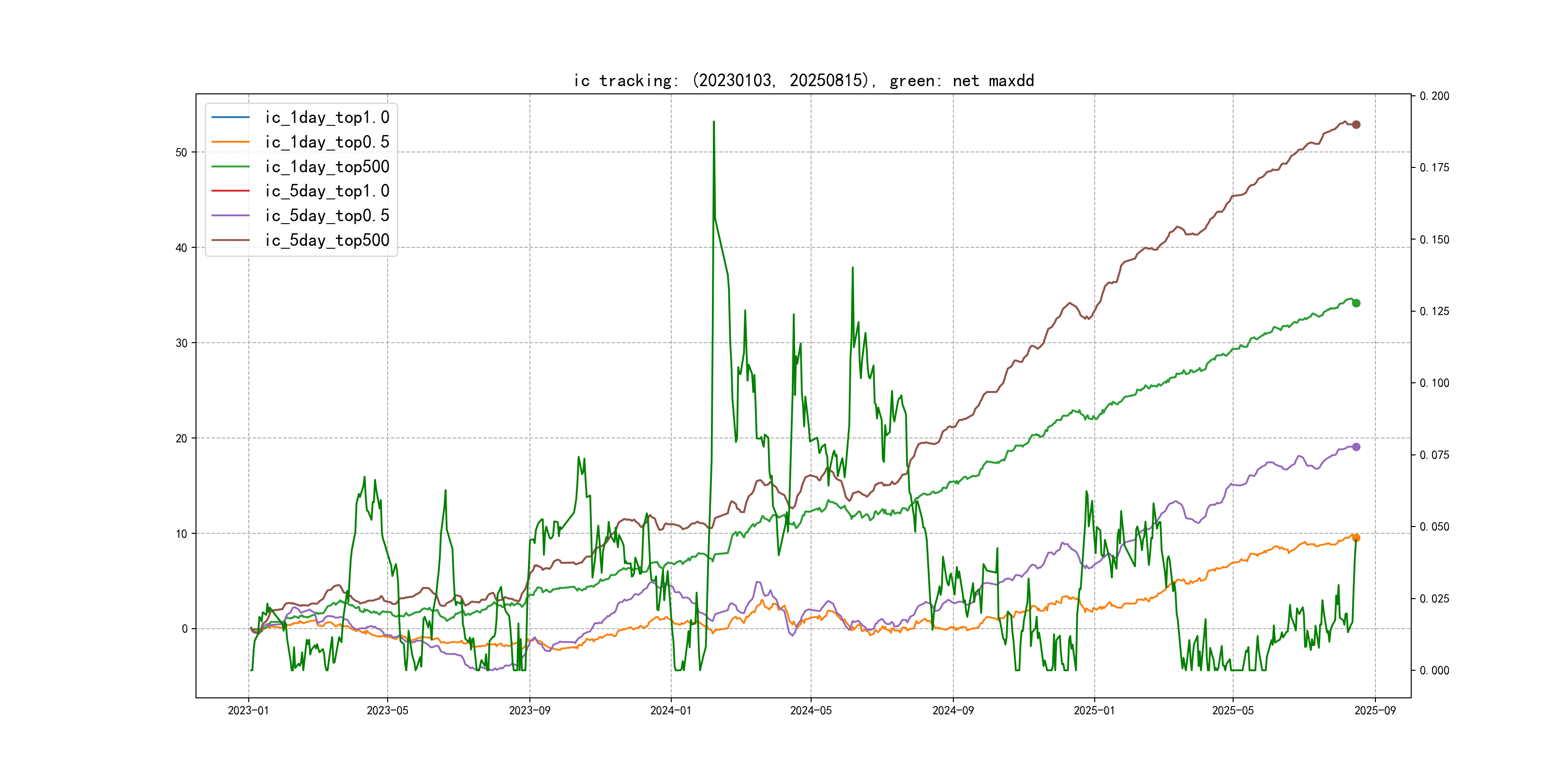
Task: Click the highest peak of the dark green maxdd line
Action: 713,122
